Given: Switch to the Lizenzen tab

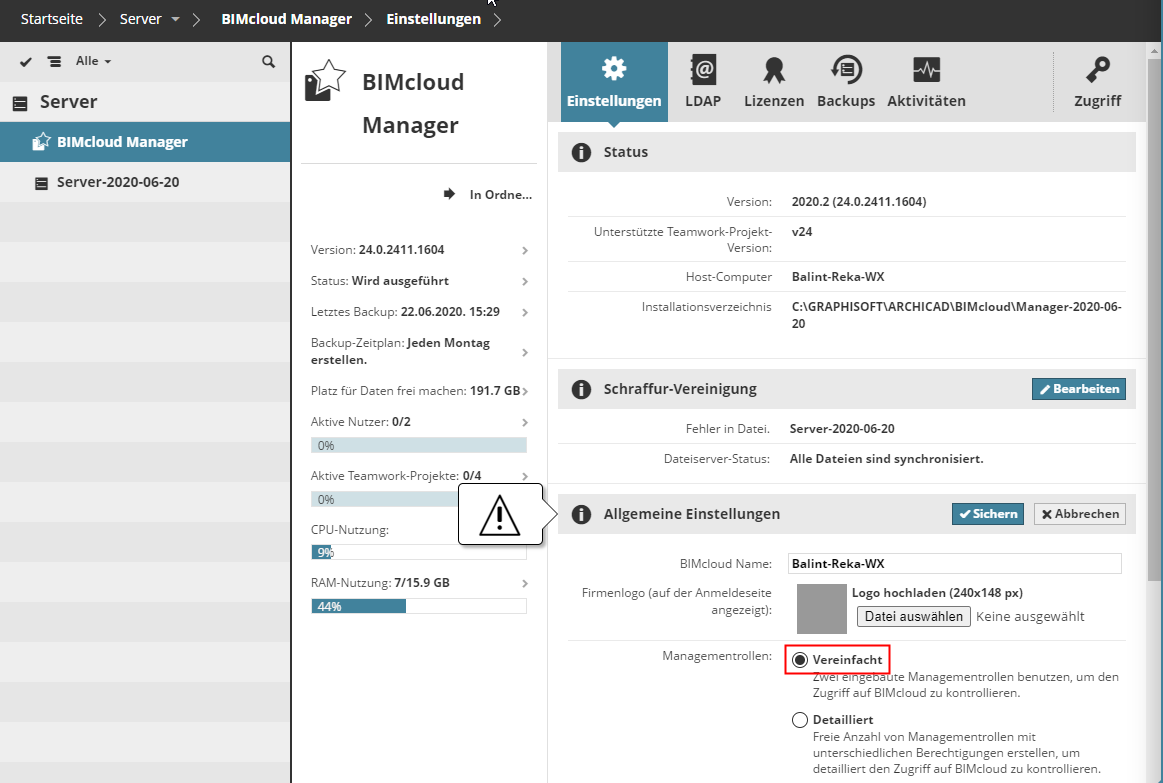Looking at the screenshot, I should 774,82.
